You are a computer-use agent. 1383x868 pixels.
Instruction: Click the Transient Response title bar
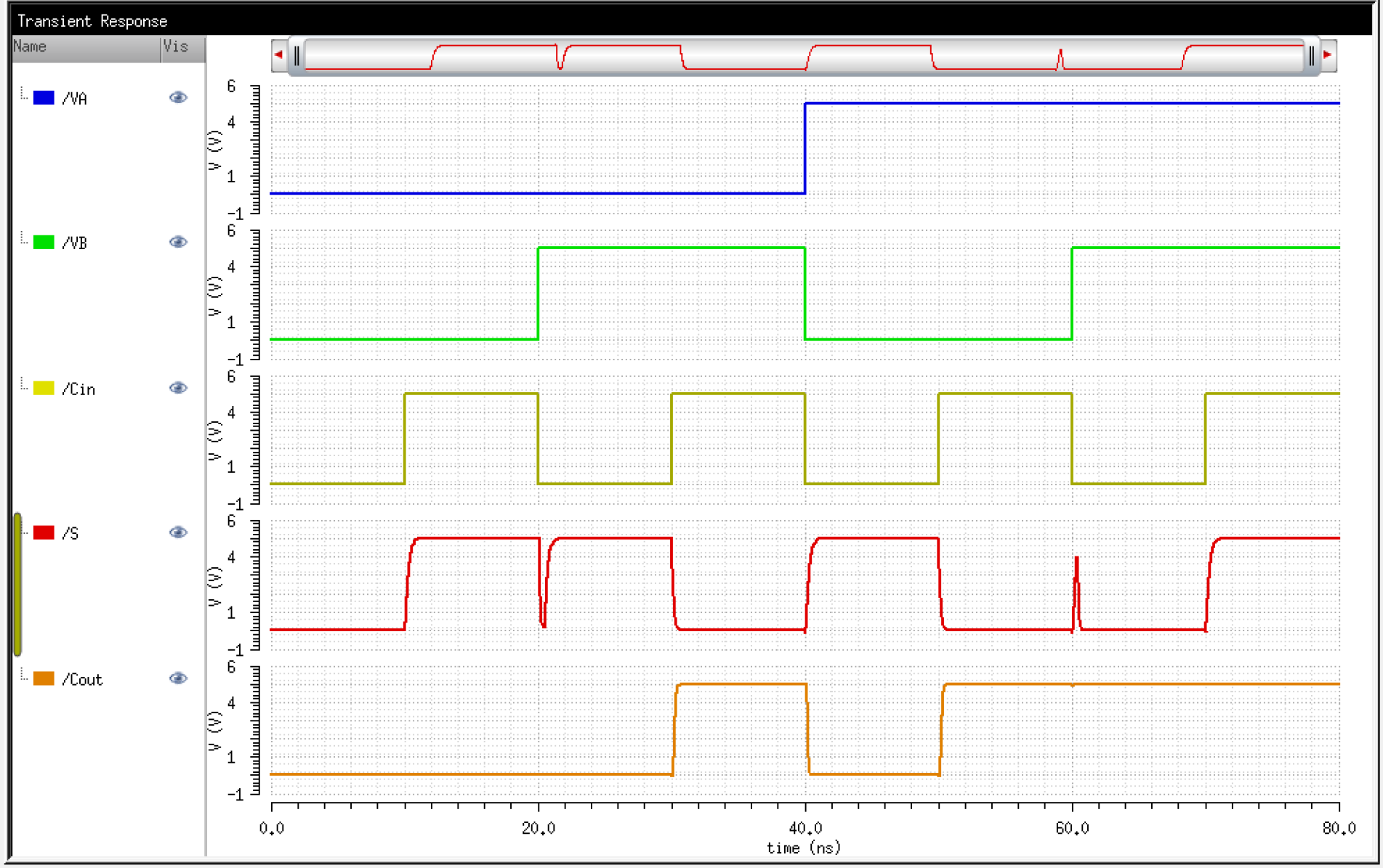[x=691, y=20]
